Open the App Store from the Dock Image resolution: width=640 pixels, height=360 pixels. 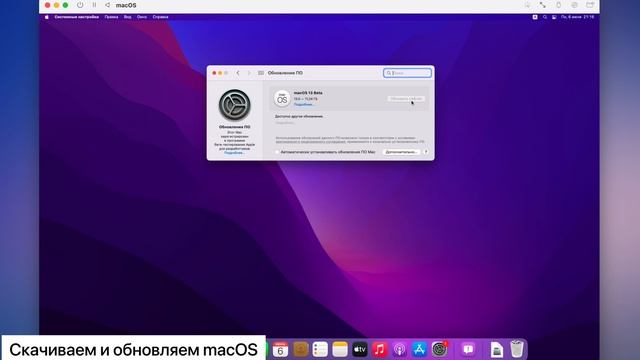tap(419, 349)
